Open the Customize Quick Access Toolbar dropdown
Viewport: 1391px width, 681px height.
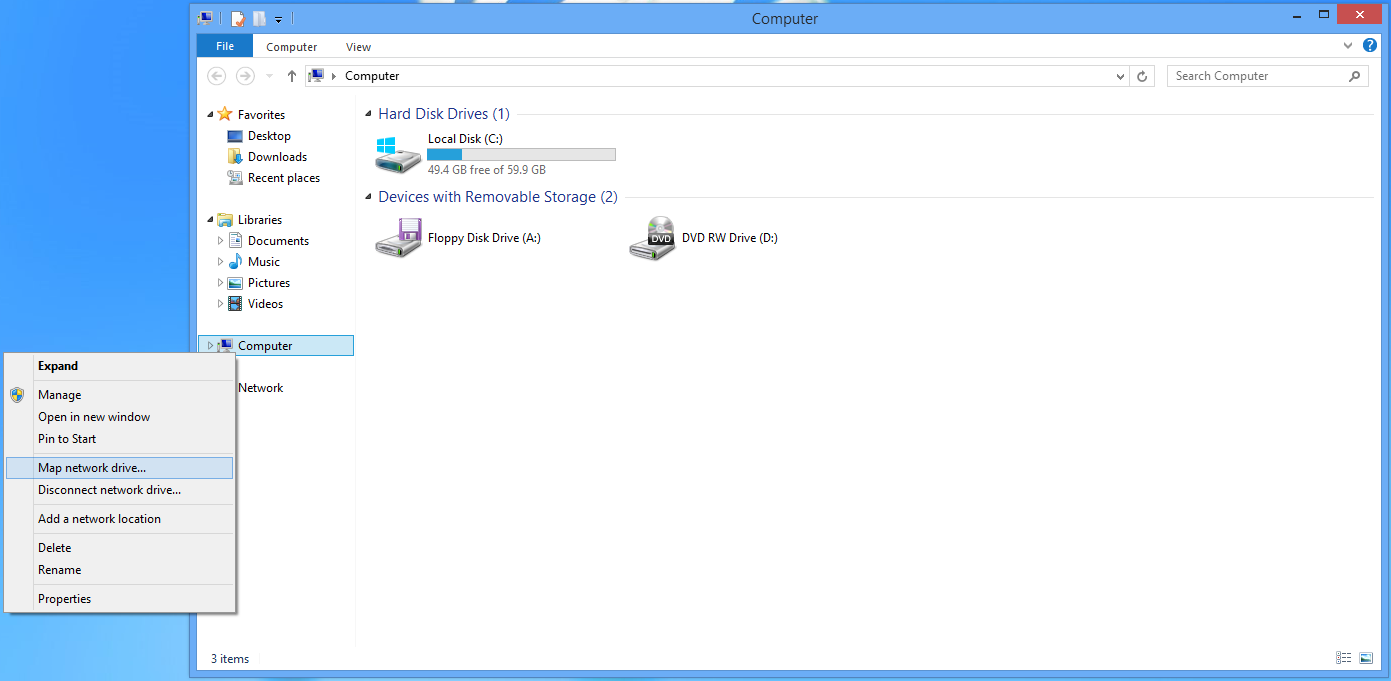pyautogui.click(x=278, y=18)
